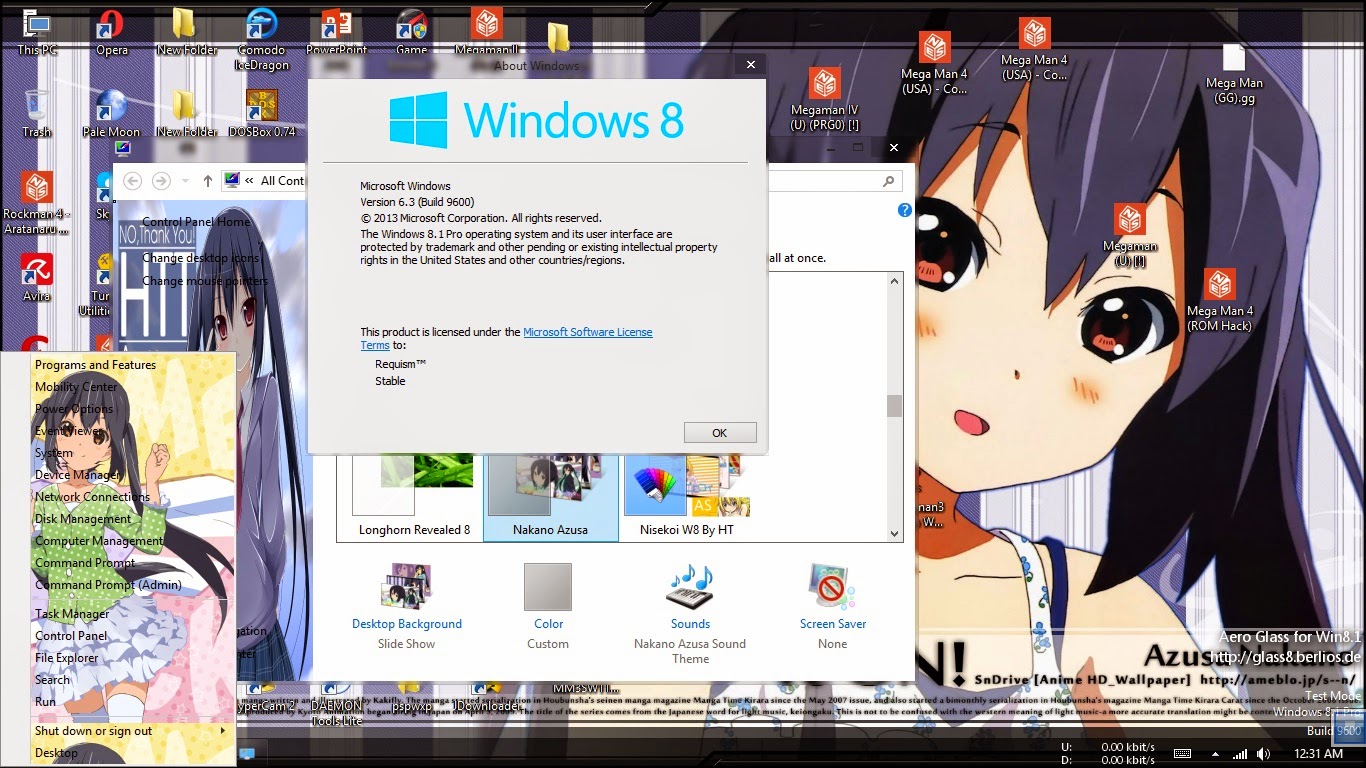
Task: Open the Game shortcut icon
Action: coord(411,33)
